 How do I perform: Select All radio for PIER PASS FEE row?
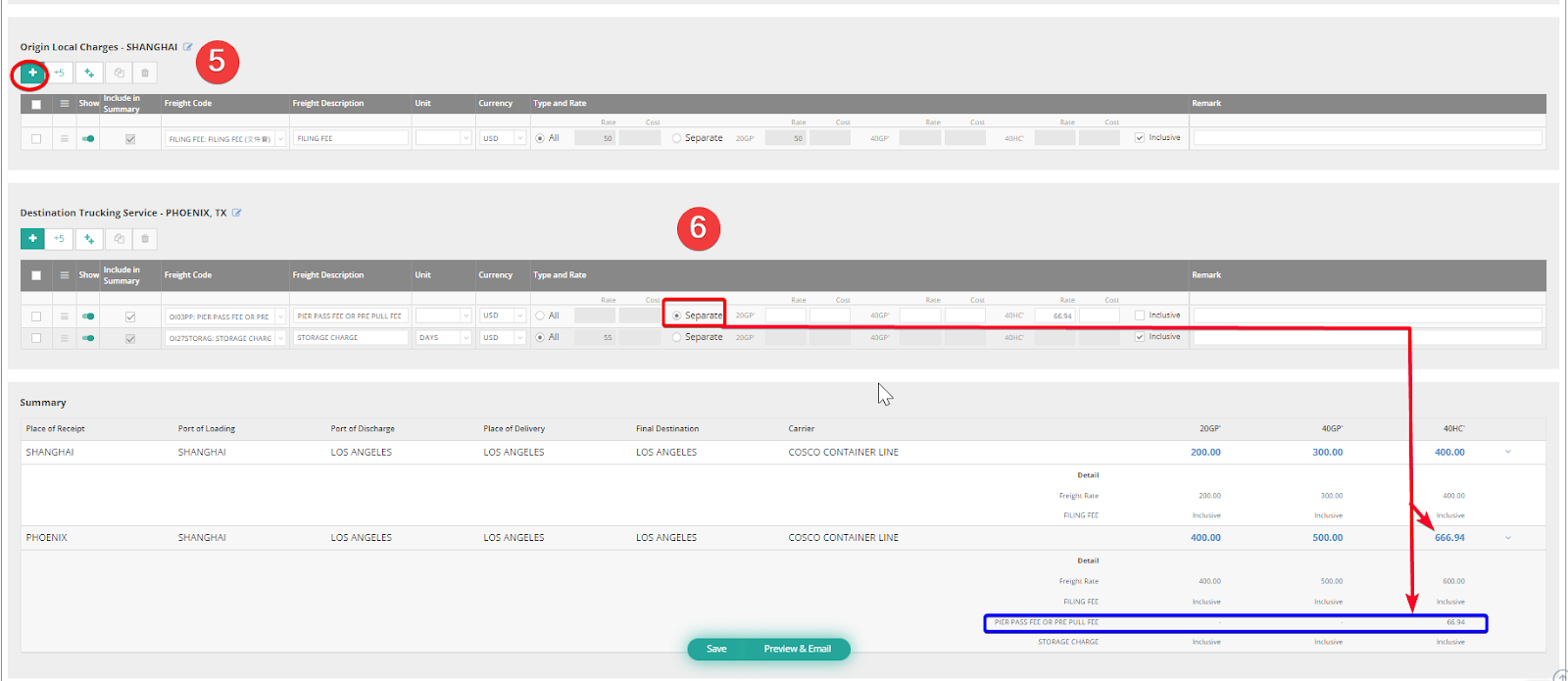point(540,316)
